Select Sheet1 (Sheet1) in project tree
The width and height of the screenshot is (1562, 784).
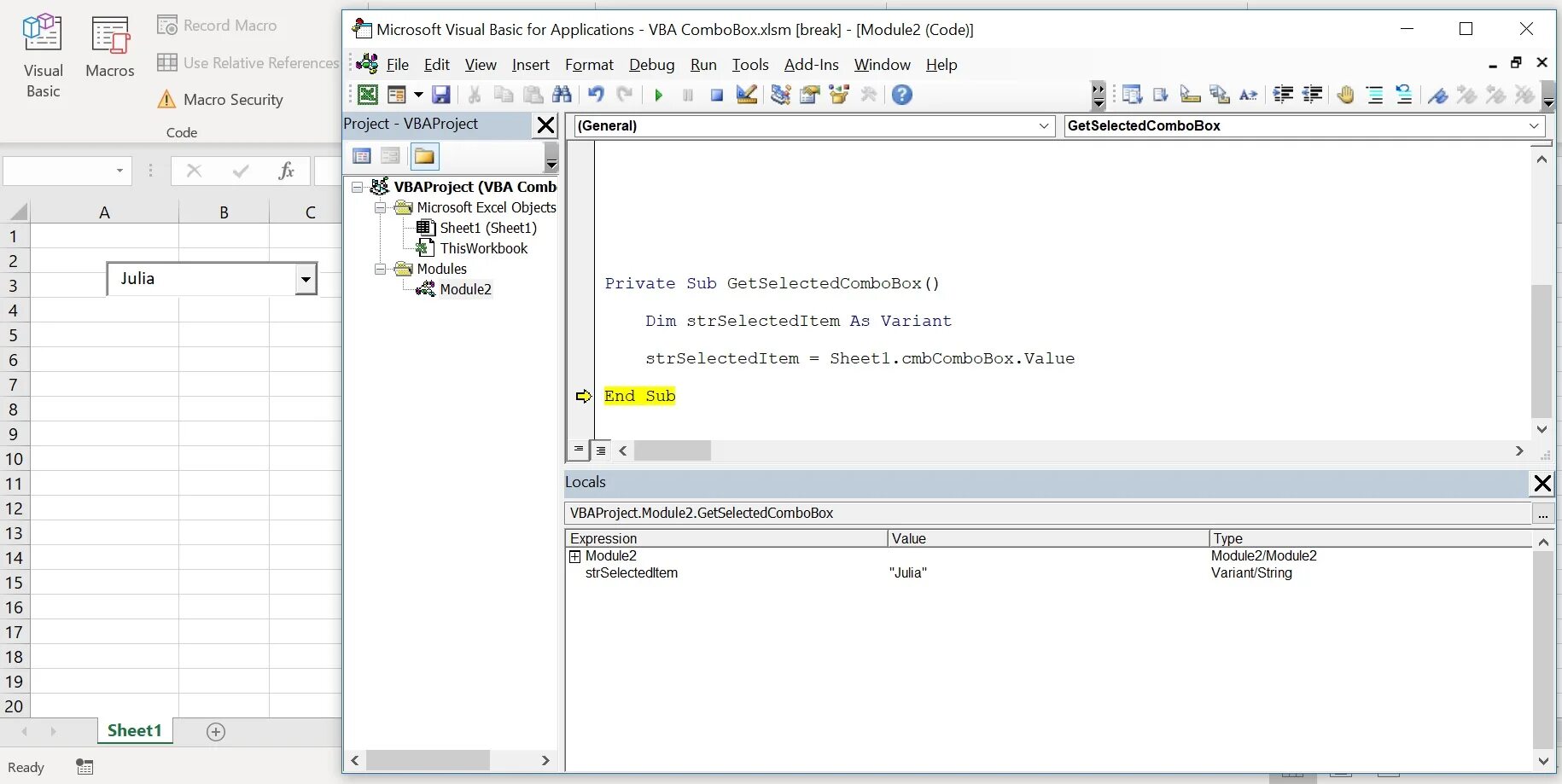pyautogui.click(x=487, y=228)
